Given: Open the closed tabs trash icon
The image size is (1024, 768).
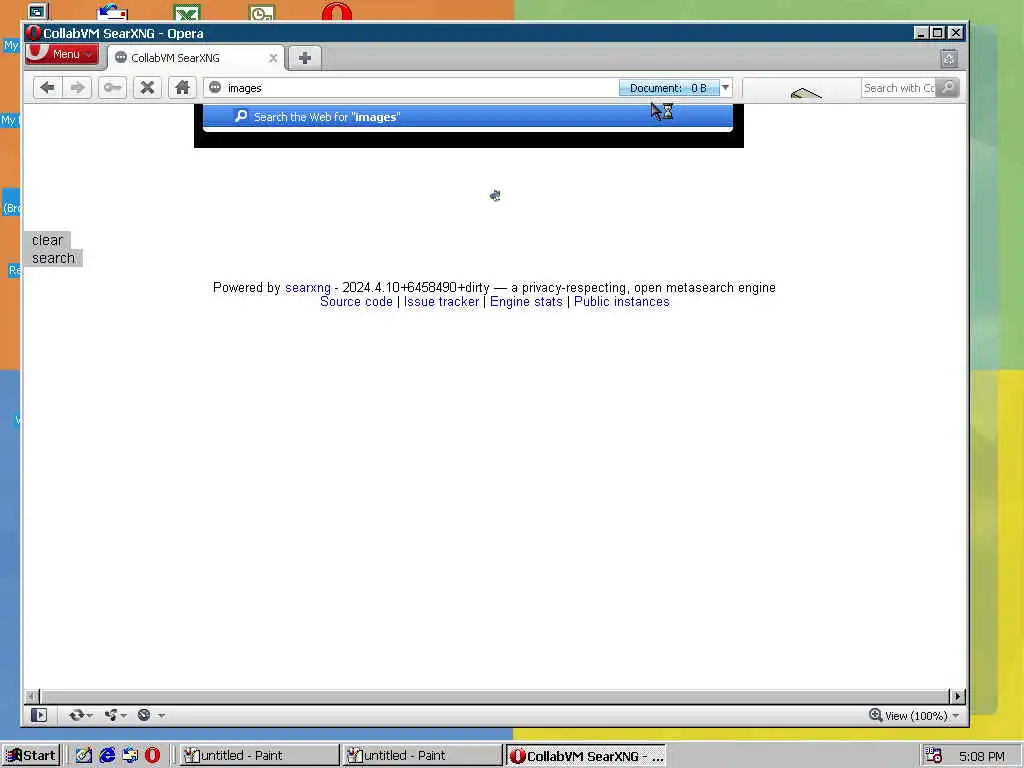Looking at the screenshot, I should pyautogui.click(x=949, y=59).
